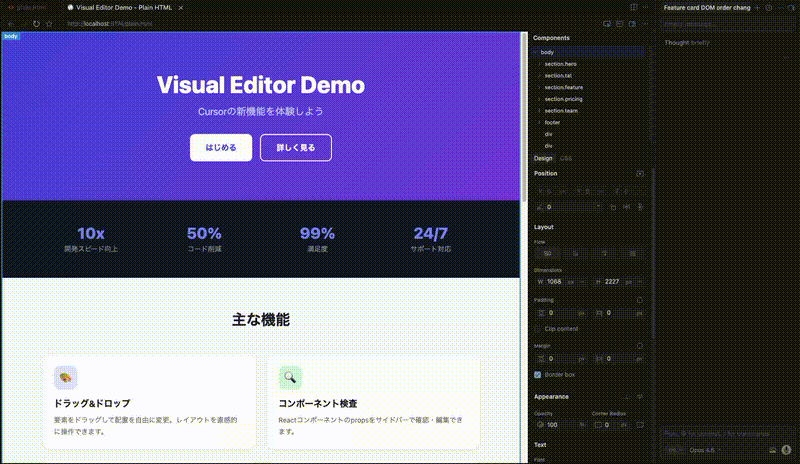Click the independent margin sides icon
The height and width of the screenshot is (464, 800).
(x=640, y=346)
